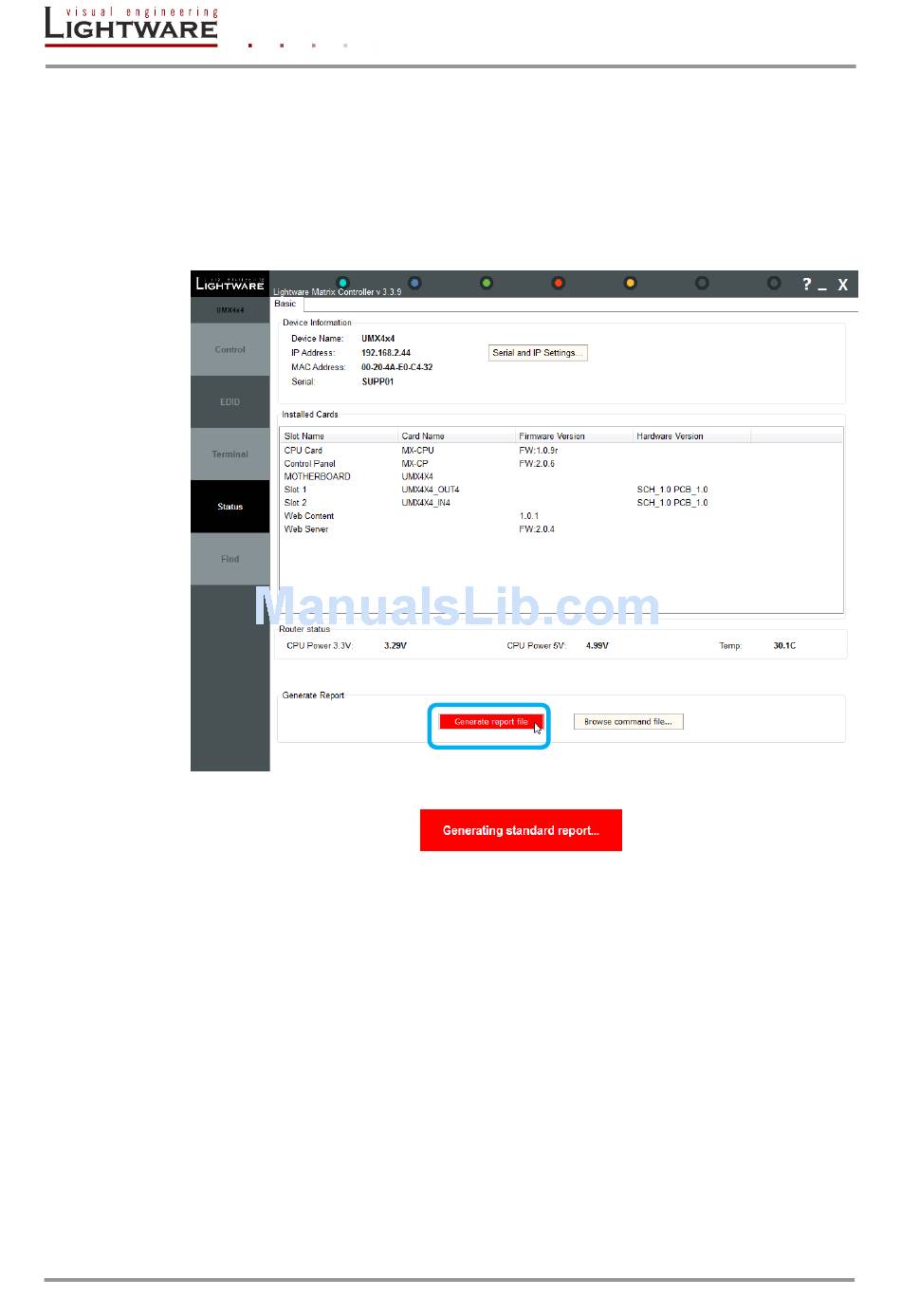
Task: Open Serial and IP Settings
Action: (538, 353)
